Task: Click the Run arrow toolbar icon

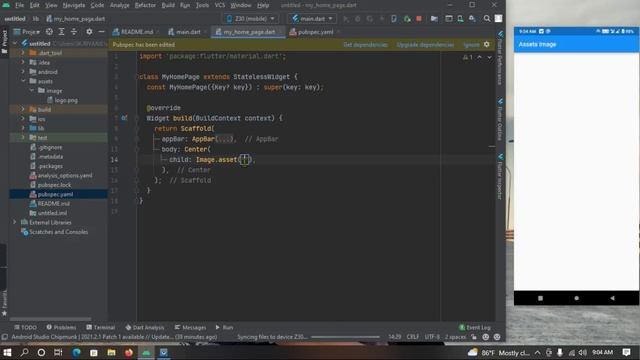Action: 346,19
